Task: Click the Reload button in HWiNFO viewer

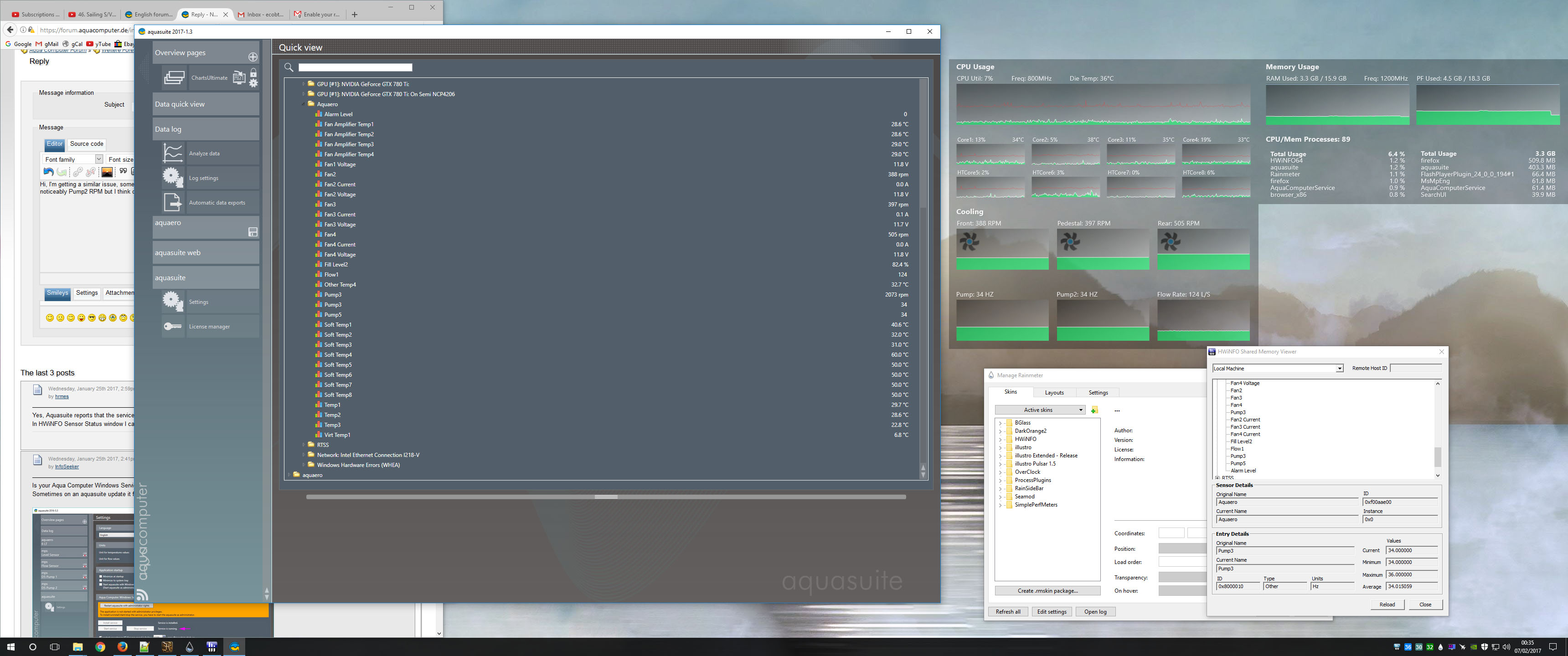Action: (1387, 604)
